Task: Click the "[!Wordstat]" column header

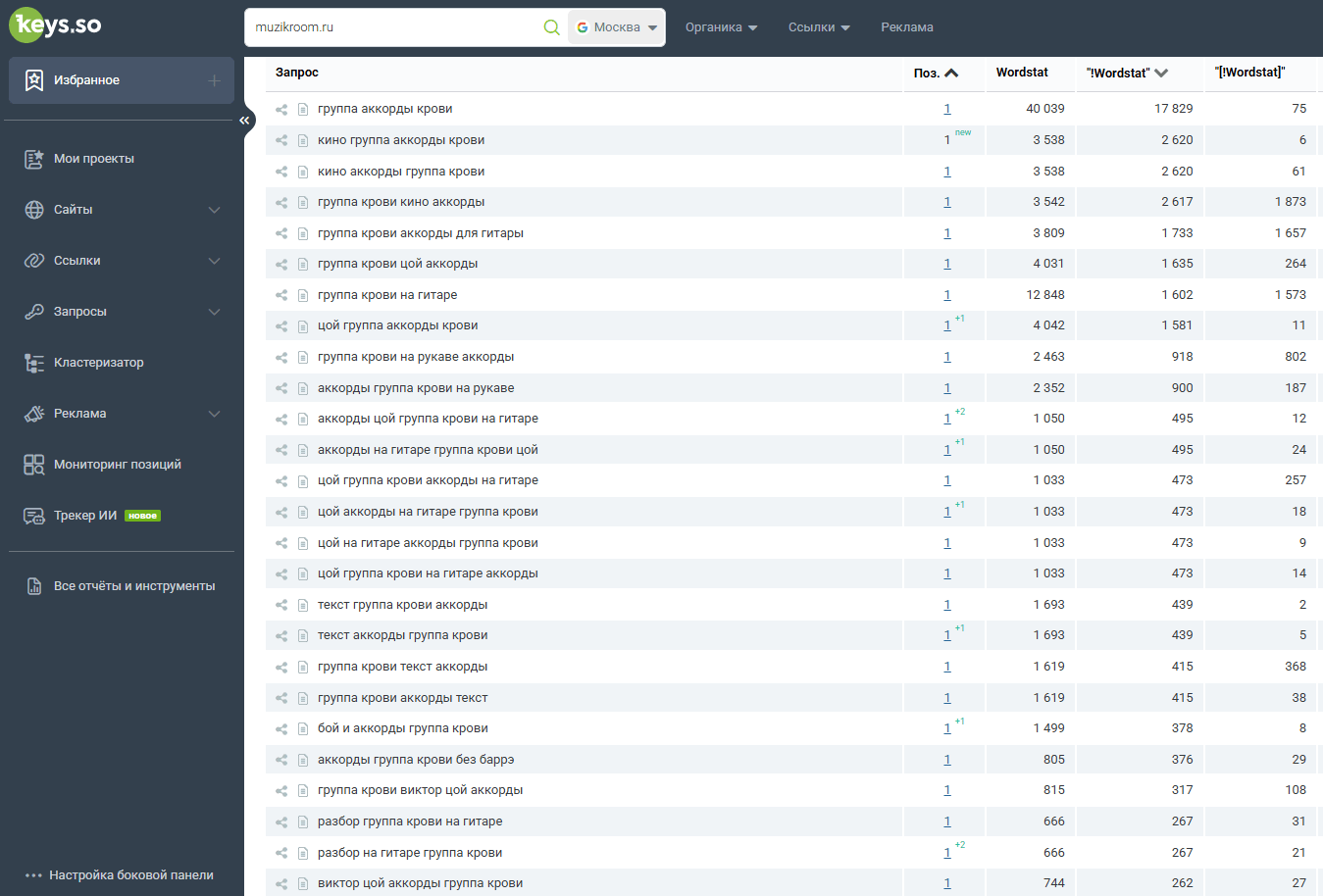Action: [x=1249, y=73]
